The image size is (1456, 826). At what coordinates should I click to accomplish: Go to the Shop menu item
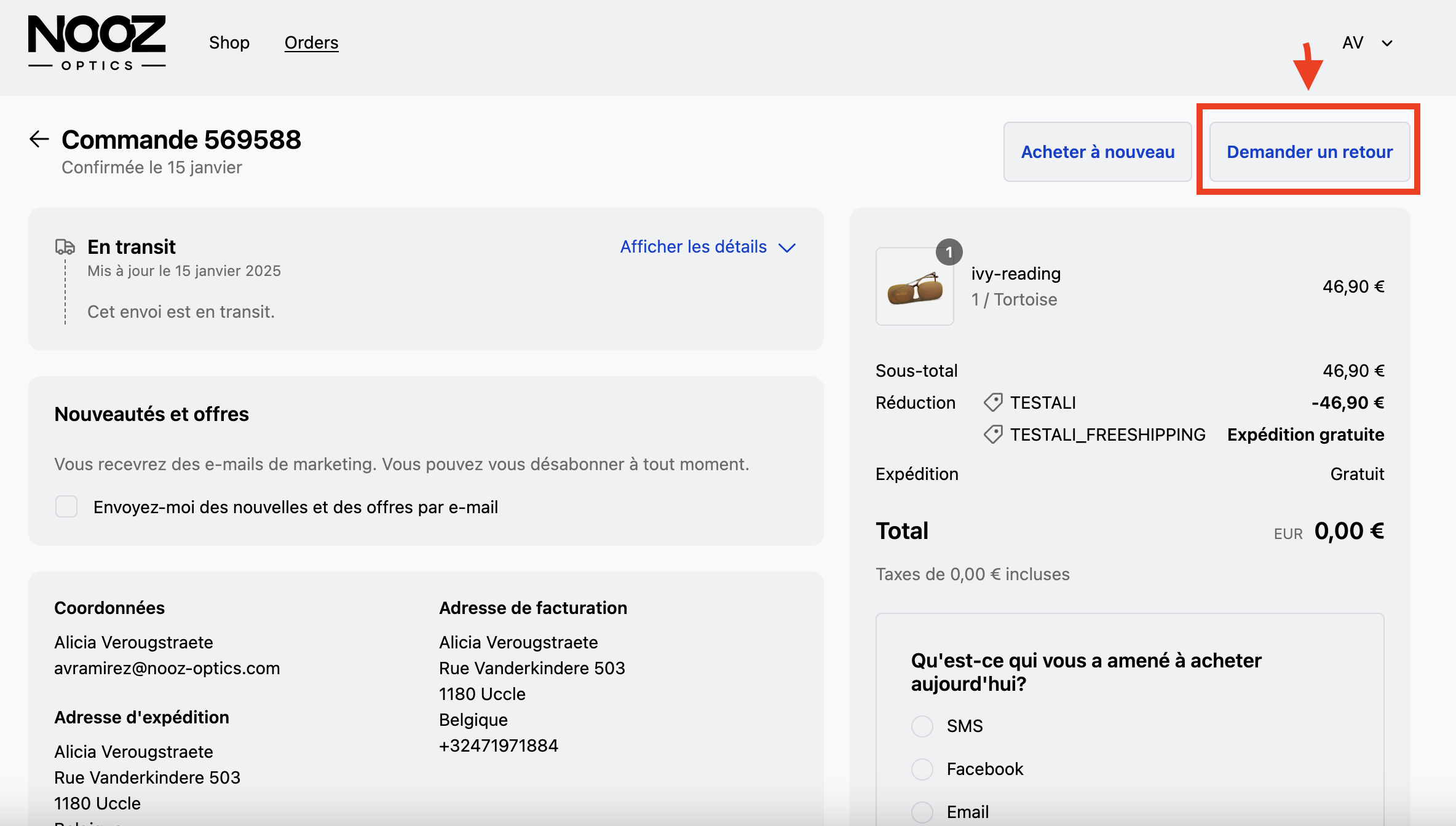(x=229, y=42)
